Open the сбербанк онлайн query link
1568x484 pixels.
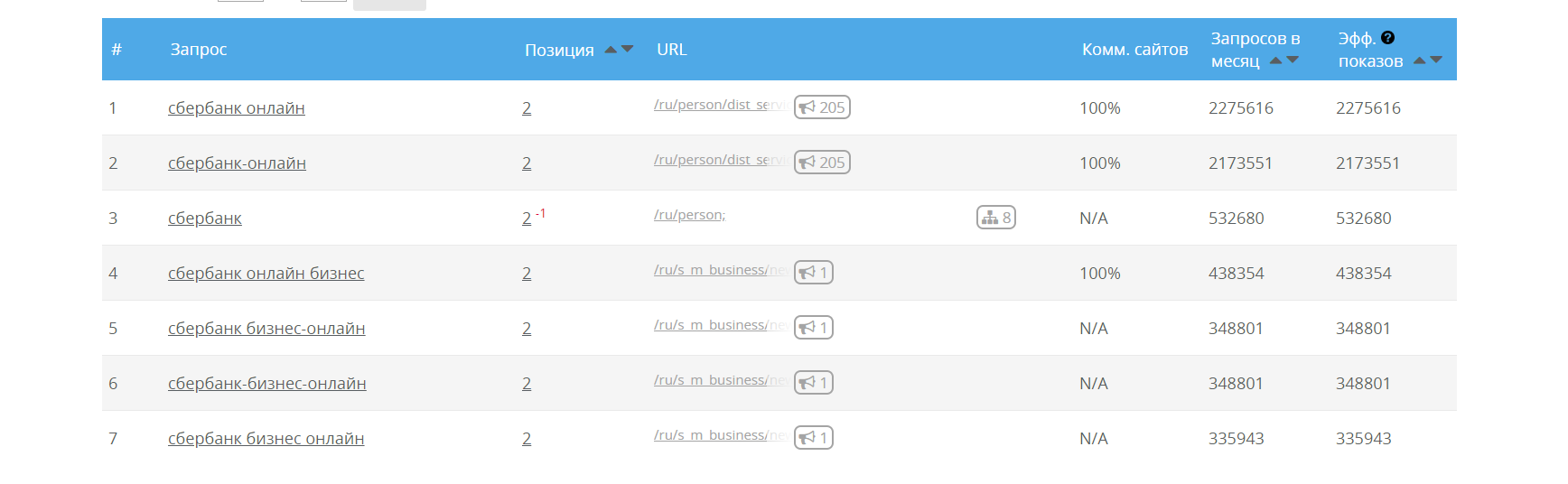pos(237,108)
